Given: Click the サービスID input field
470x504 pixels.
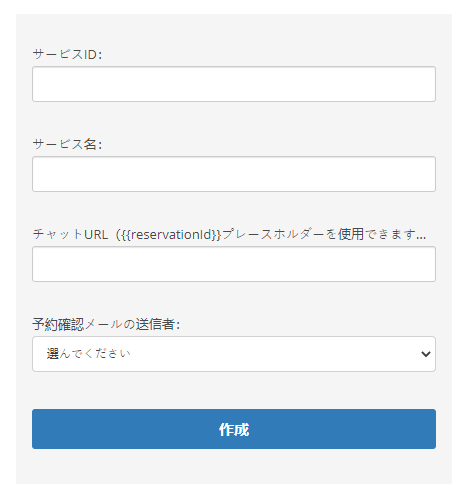Looking at the screenshot, I should pyautogui.click(x=234, y=84).
